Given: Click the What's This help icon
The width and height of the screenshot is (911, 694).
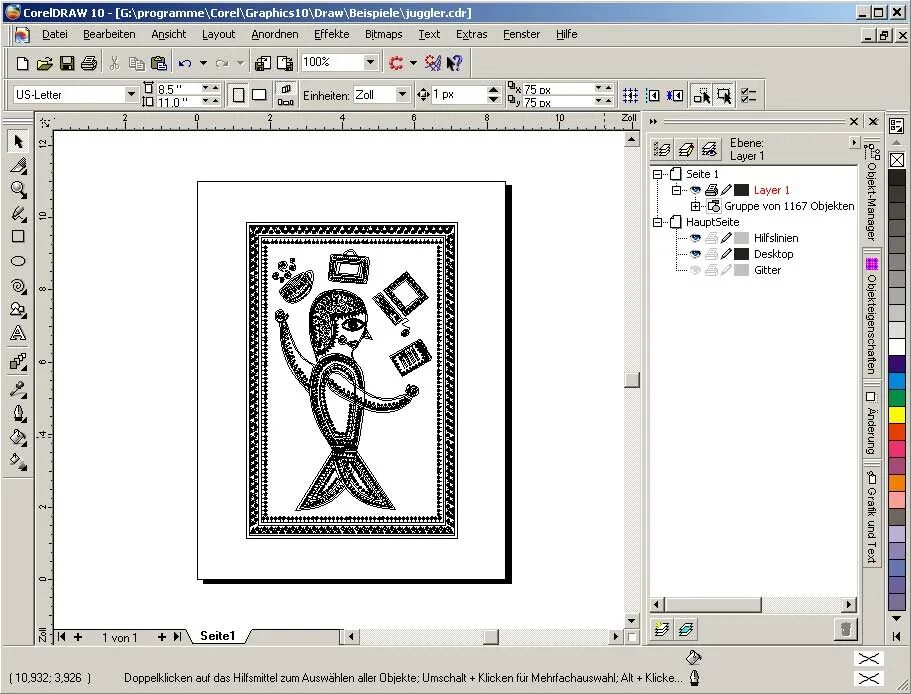Looking at the screenshot, I should click(454, 63).
